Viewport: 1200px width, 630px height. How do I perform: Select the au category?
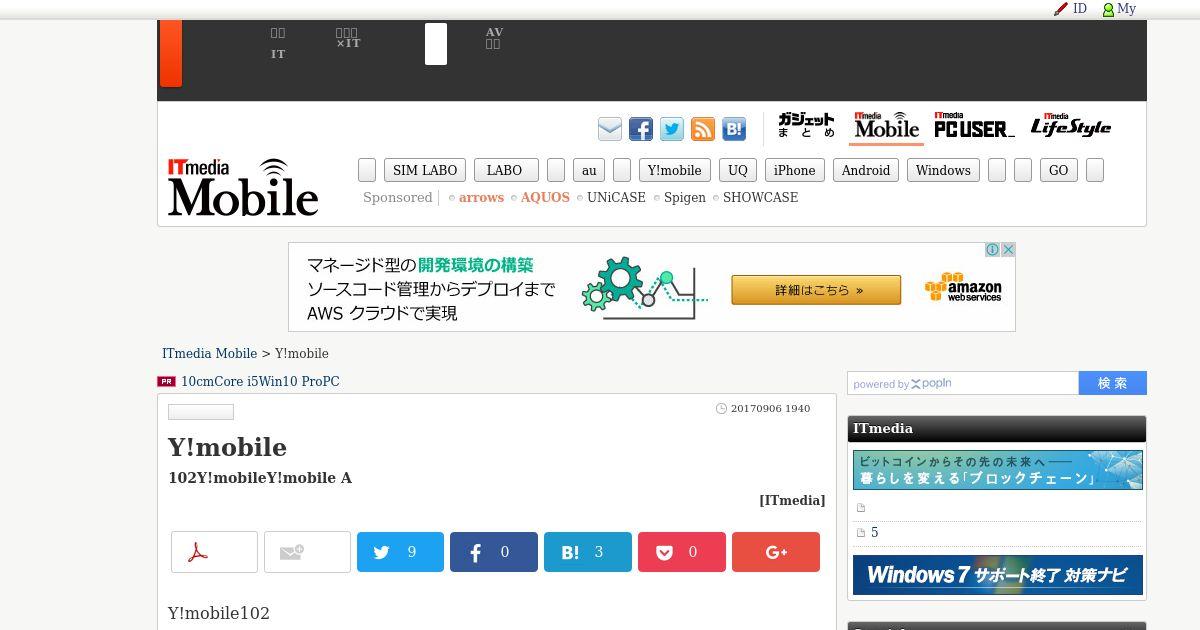[589, 170]
